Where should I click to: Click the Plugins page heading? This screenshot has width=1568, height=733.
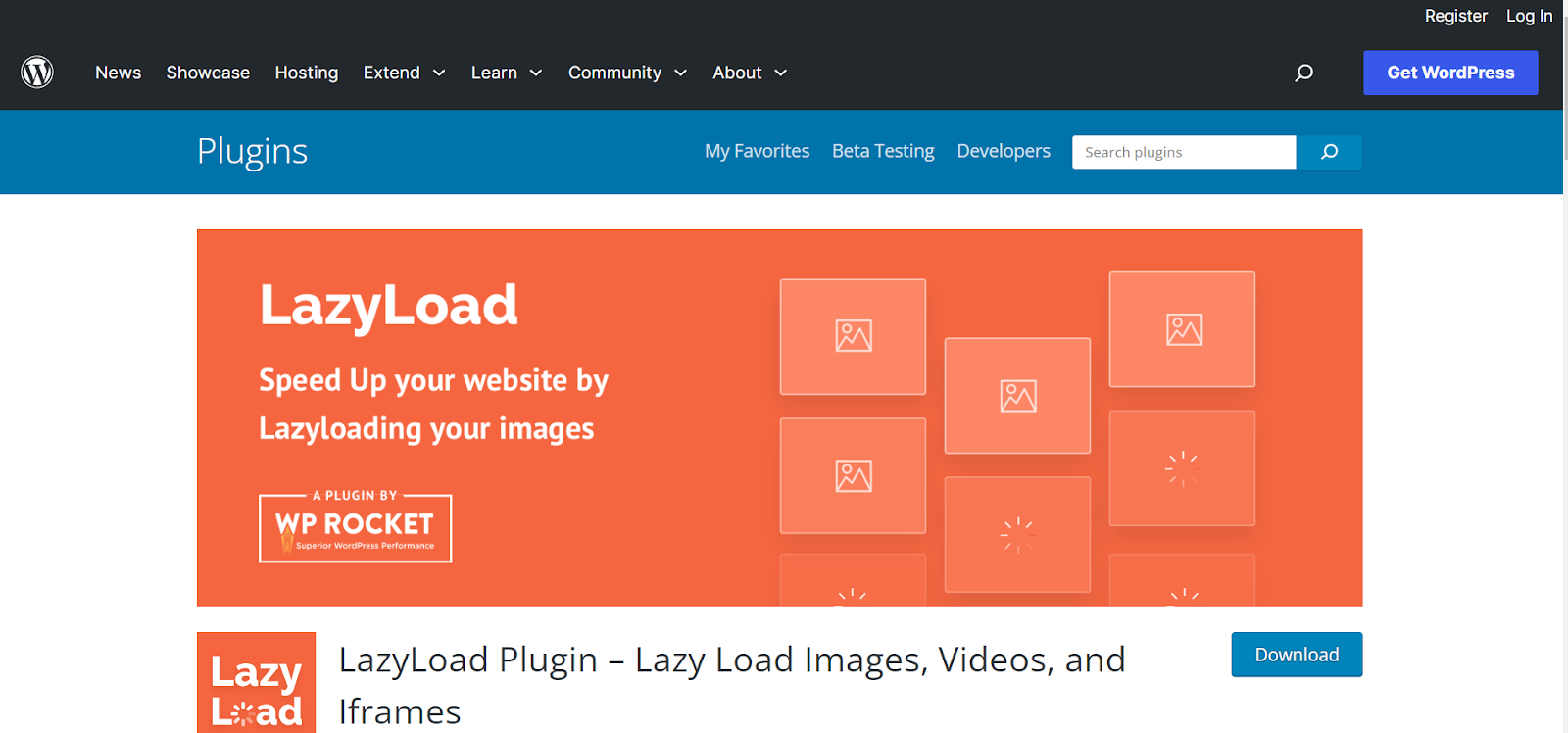pyautogui.click(x=252, y=152)
